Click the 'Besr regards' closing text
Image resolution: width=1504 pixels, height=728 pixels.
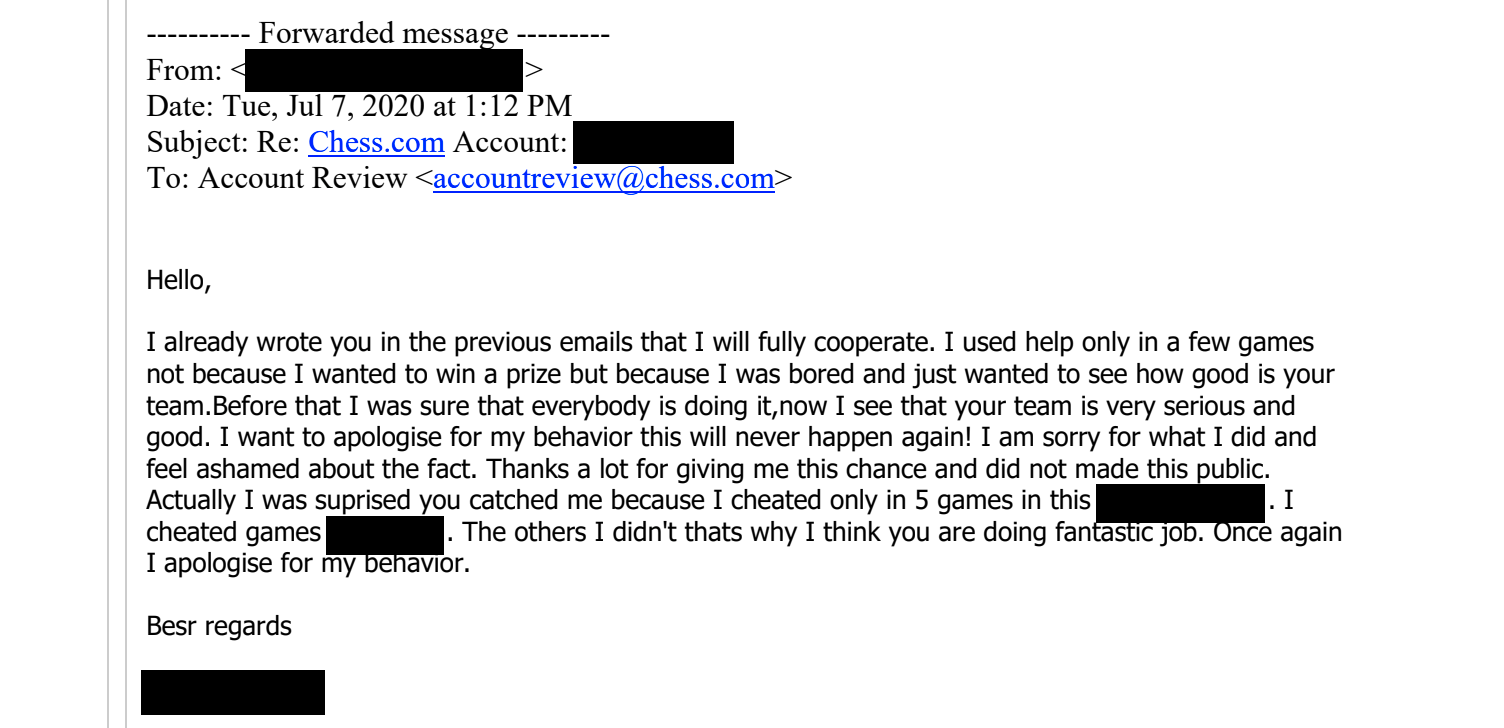tap(219, 627)
